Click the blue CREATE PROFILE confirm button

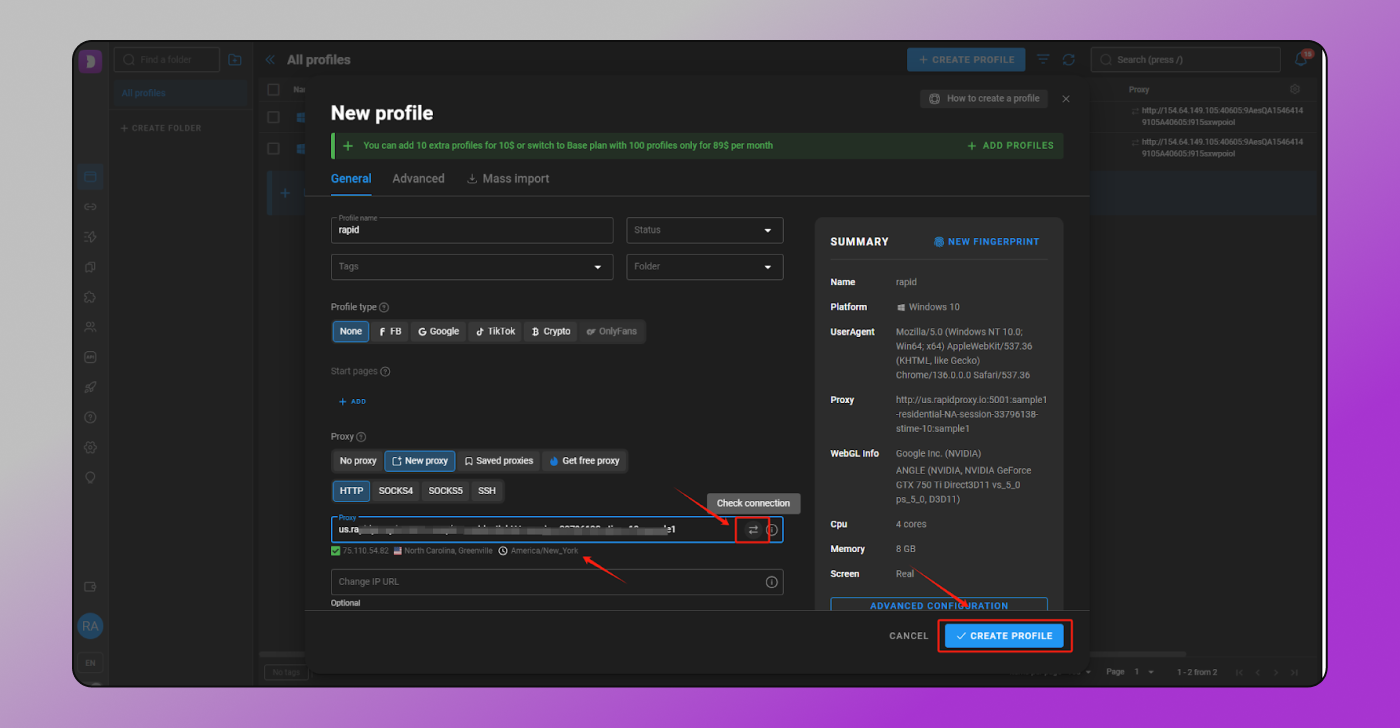(x=1004, y=636)
